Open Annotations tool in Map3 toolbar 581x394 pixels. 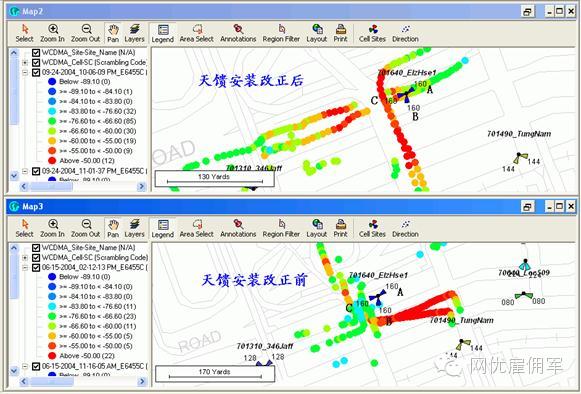click(x=238, y=228)
